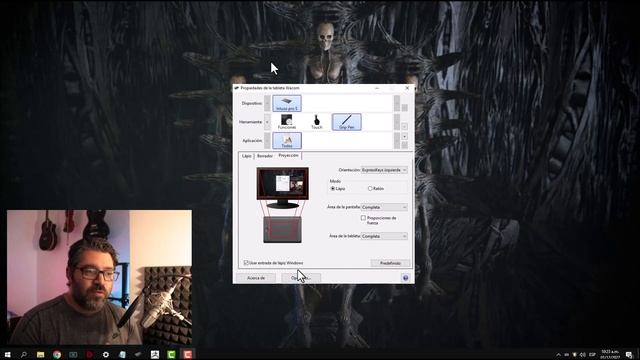Select the Lápiz mode radio button
The height and width of the screenshot is (360, 640).
coord(333,189)
